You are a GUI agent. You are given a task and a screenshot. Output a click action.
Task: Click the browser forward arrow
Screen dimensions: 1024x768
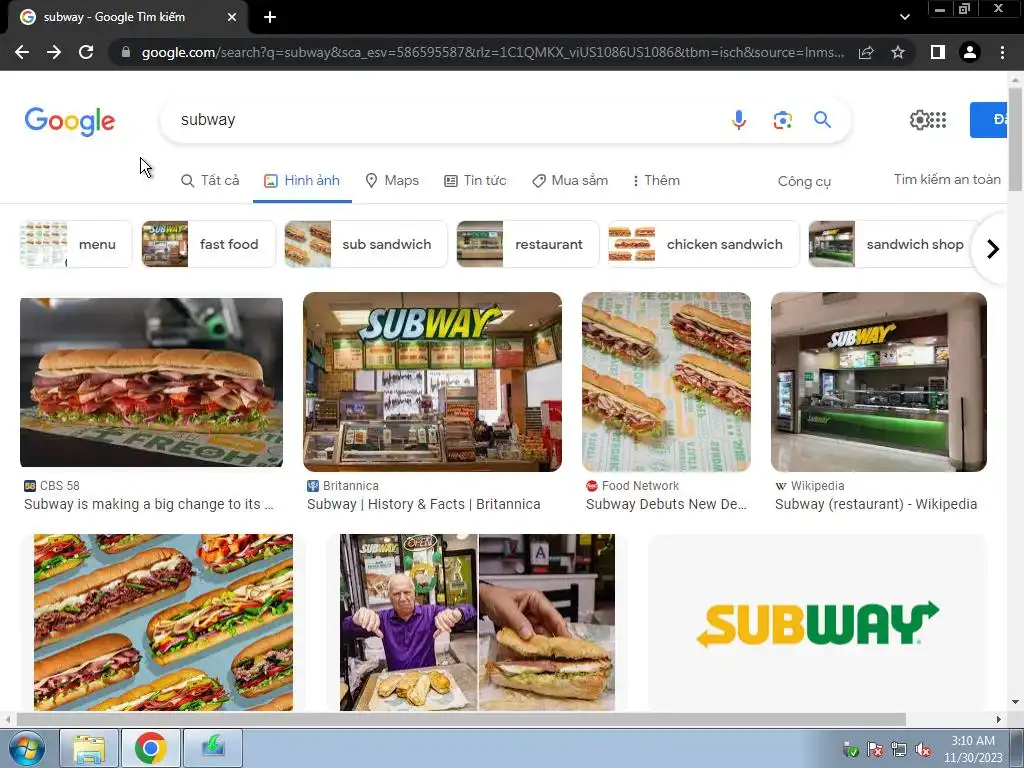pyautogui.click(x=54, y=52)
